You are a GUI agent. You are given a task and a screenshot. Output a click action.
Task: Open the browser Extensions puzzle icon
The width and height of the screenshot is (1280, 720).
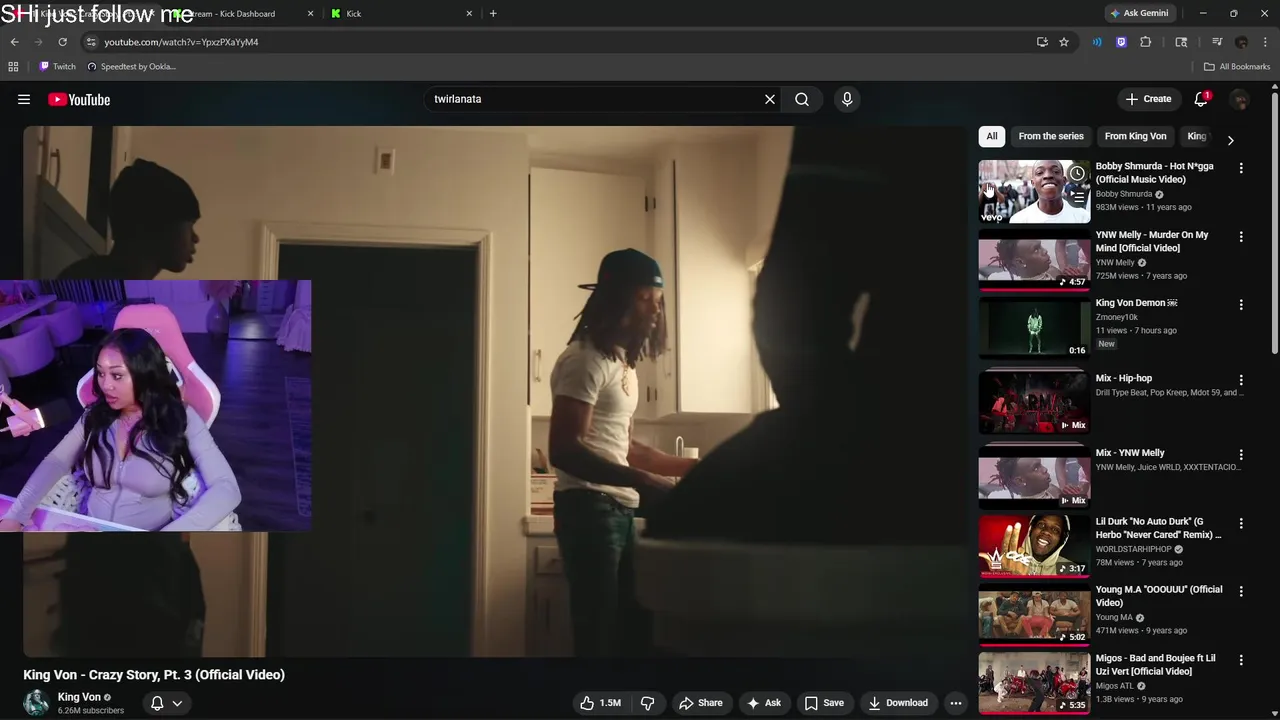[1146, 42]
